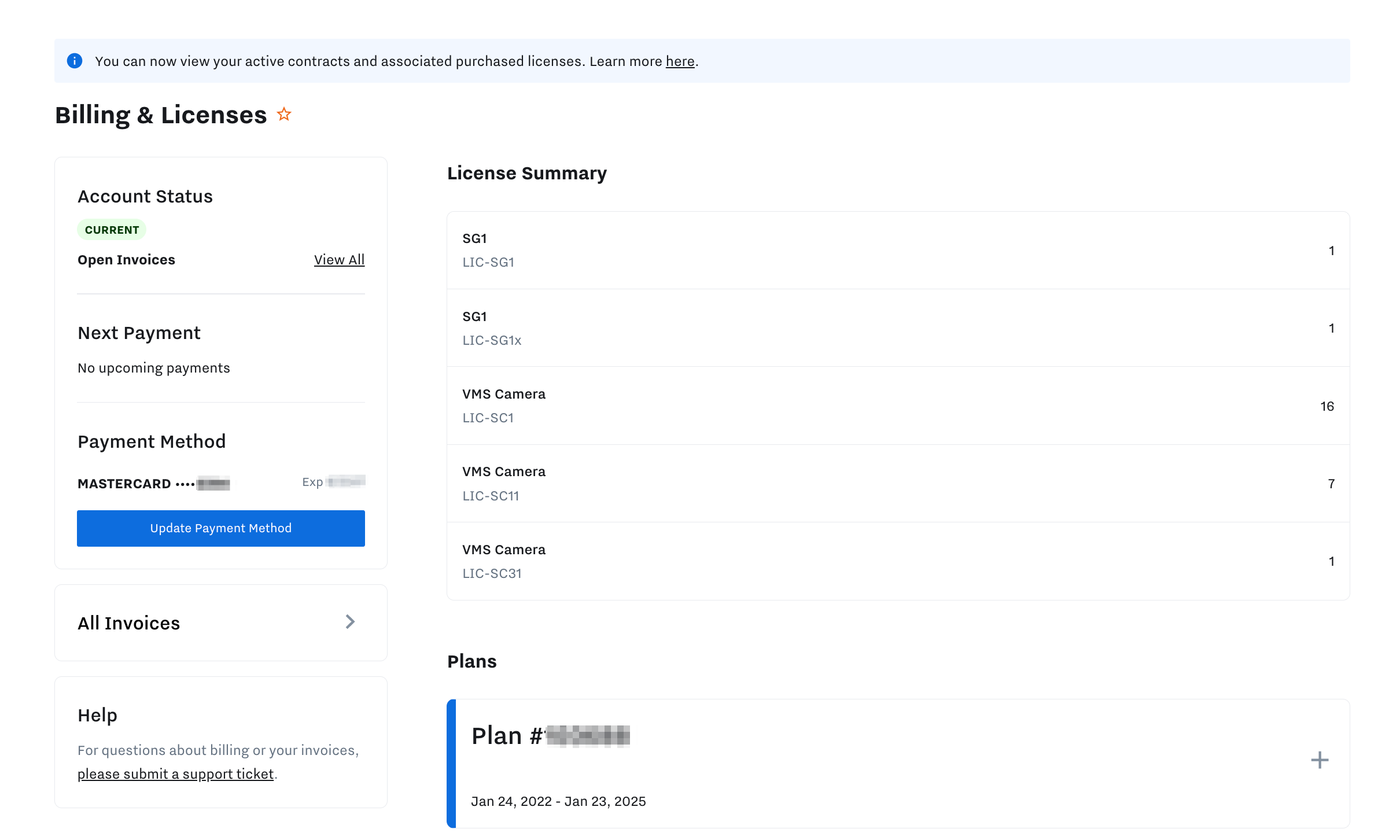Open View All open invoices link

pos(339,260)
